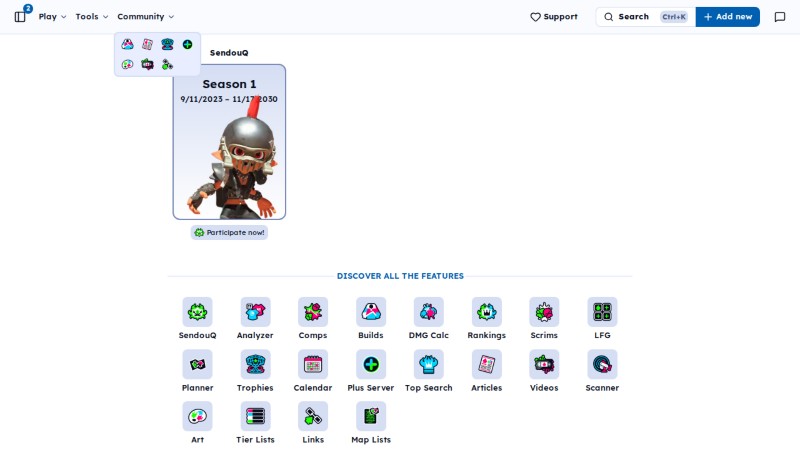Open Top Search in the features grid
Screen dimensions: 800x450
coord(429,371)
